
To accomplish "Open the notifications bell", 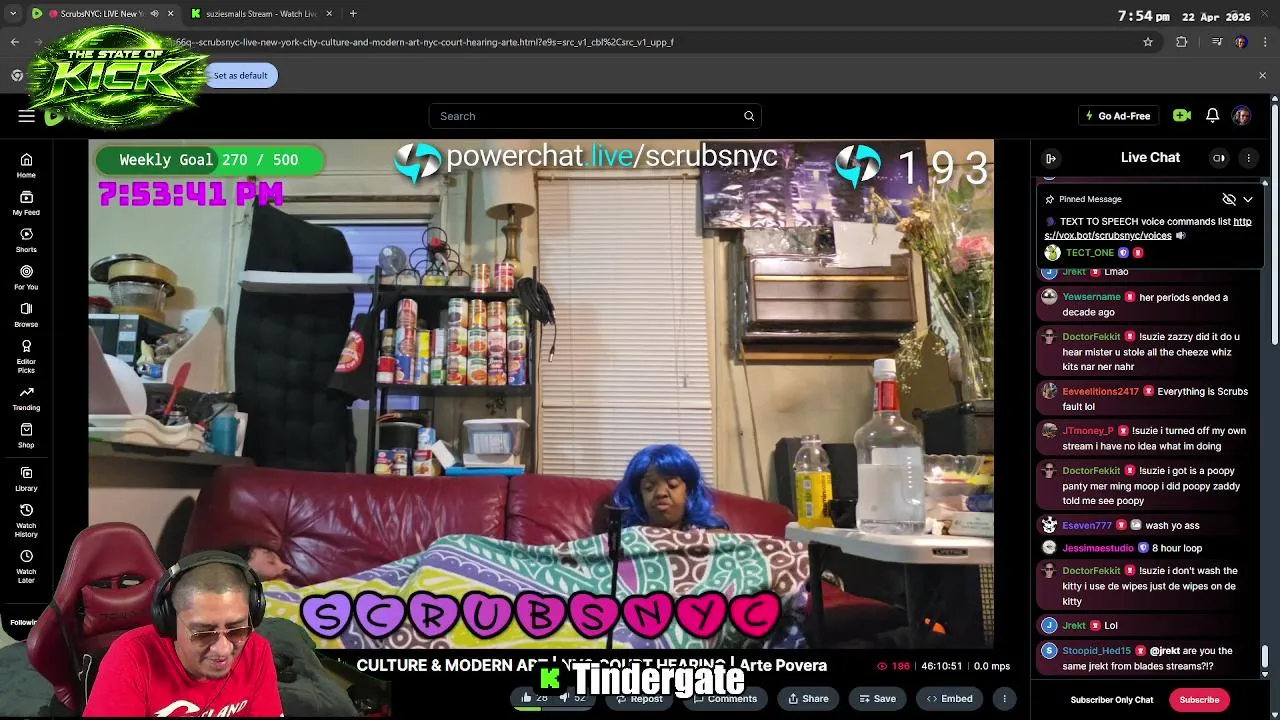I will tap(1212, 116).
